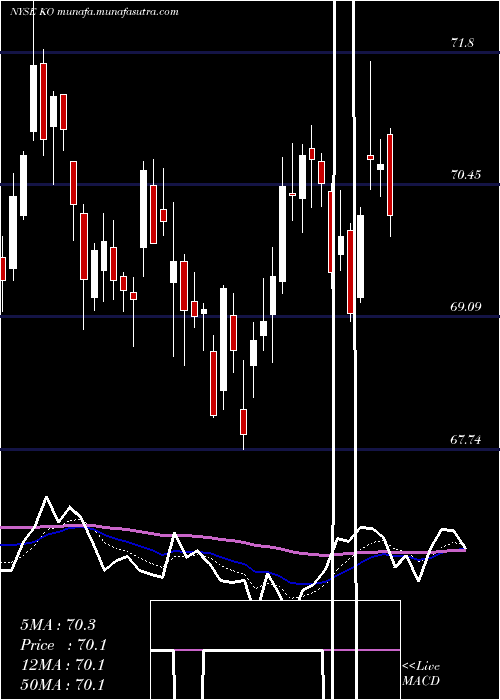This screenshot has width=500, height=700.
Task: Click the 5MA : 70.3 reading
Action: click(58, 625)
